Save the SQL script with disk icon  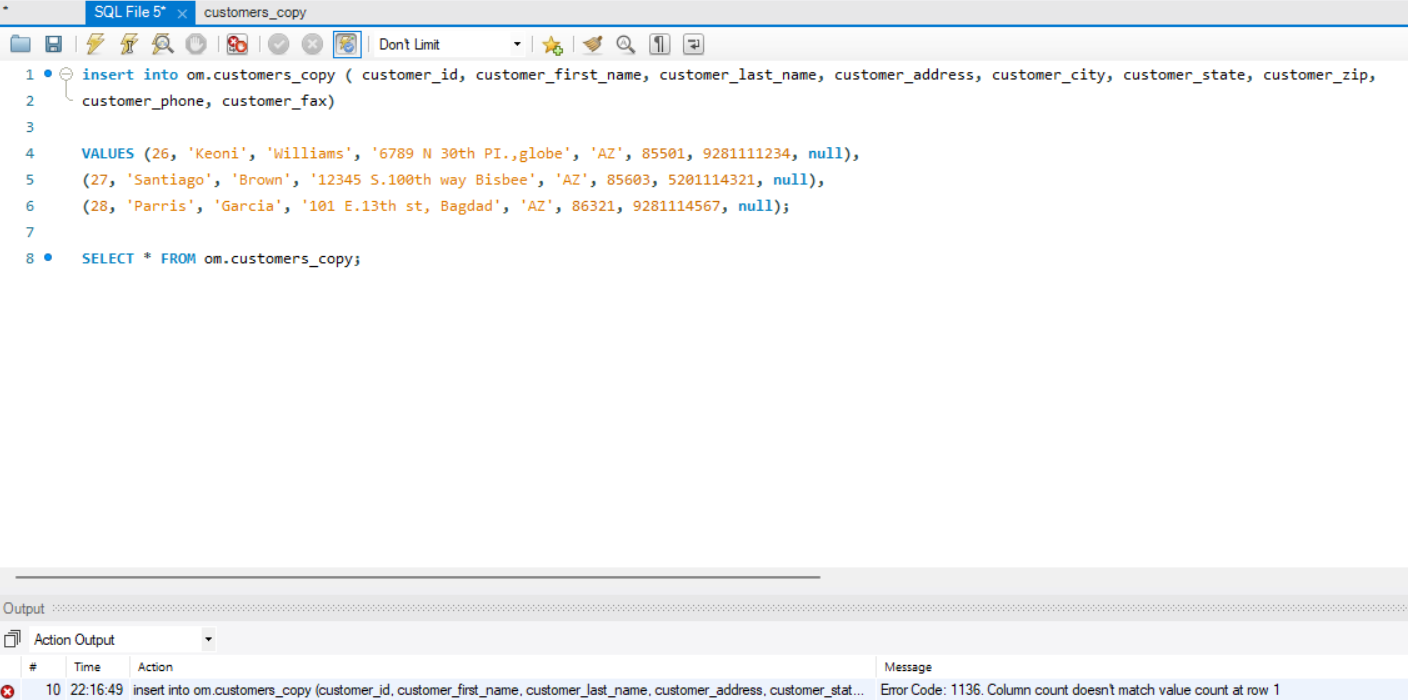[x=53, y=44]
